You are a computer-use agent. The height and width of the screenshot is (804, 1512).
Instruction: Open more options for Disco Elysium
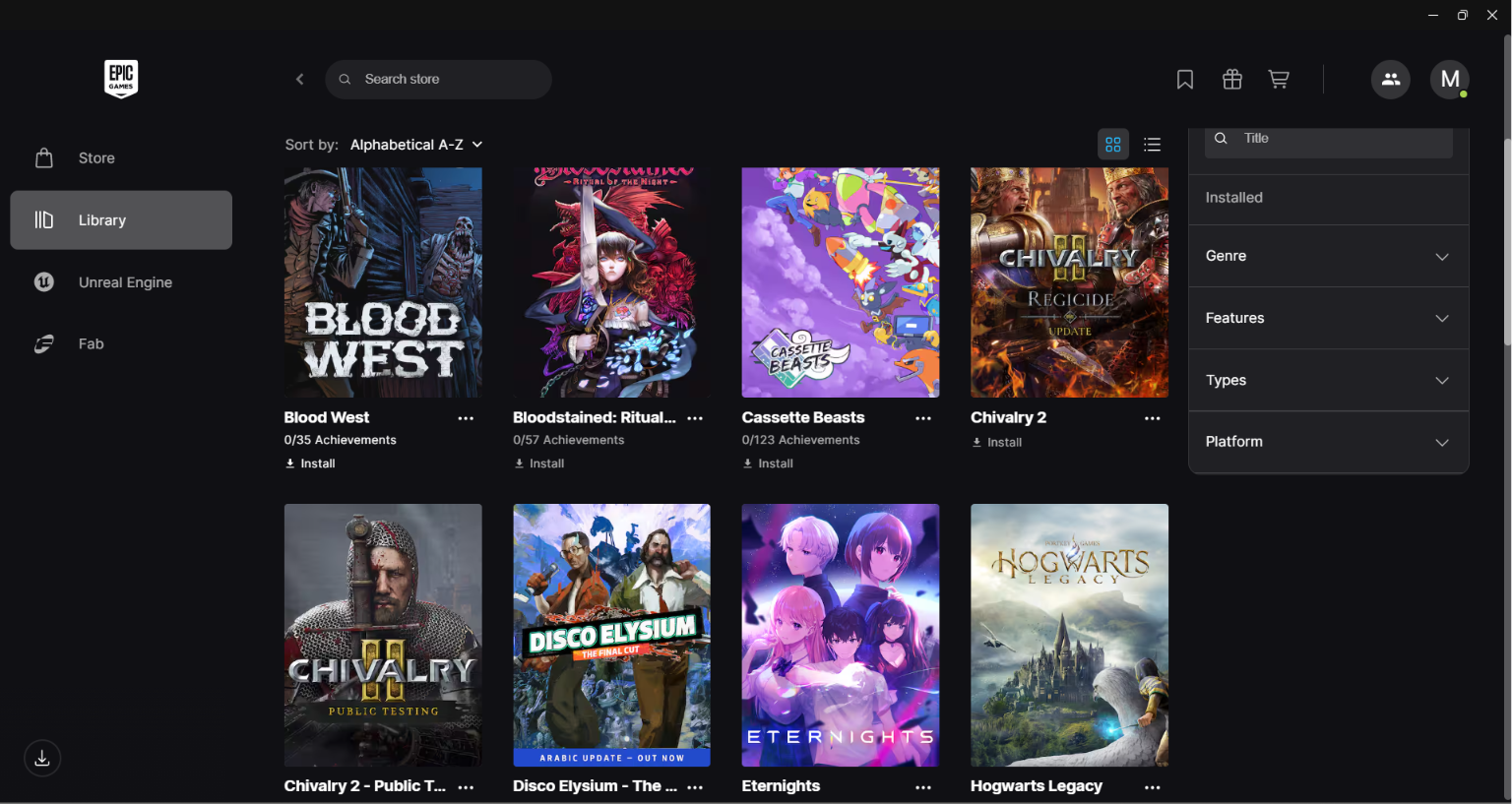coord(695,787)
